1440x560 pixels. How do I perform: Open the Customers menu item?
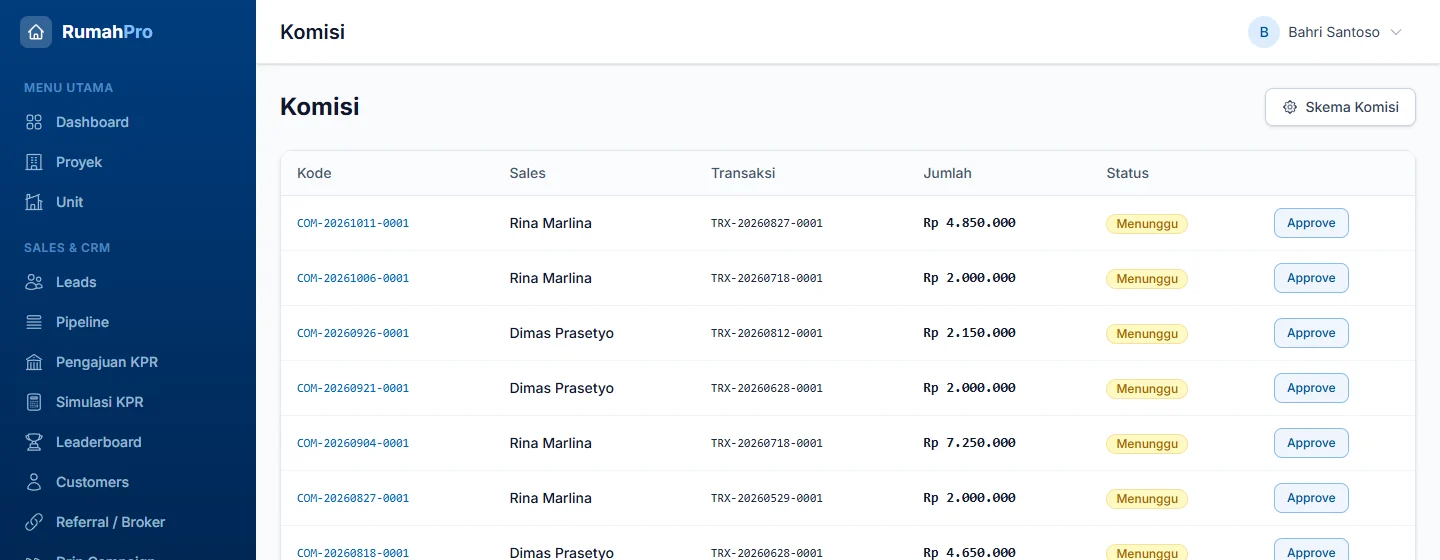tap(128, 482)
